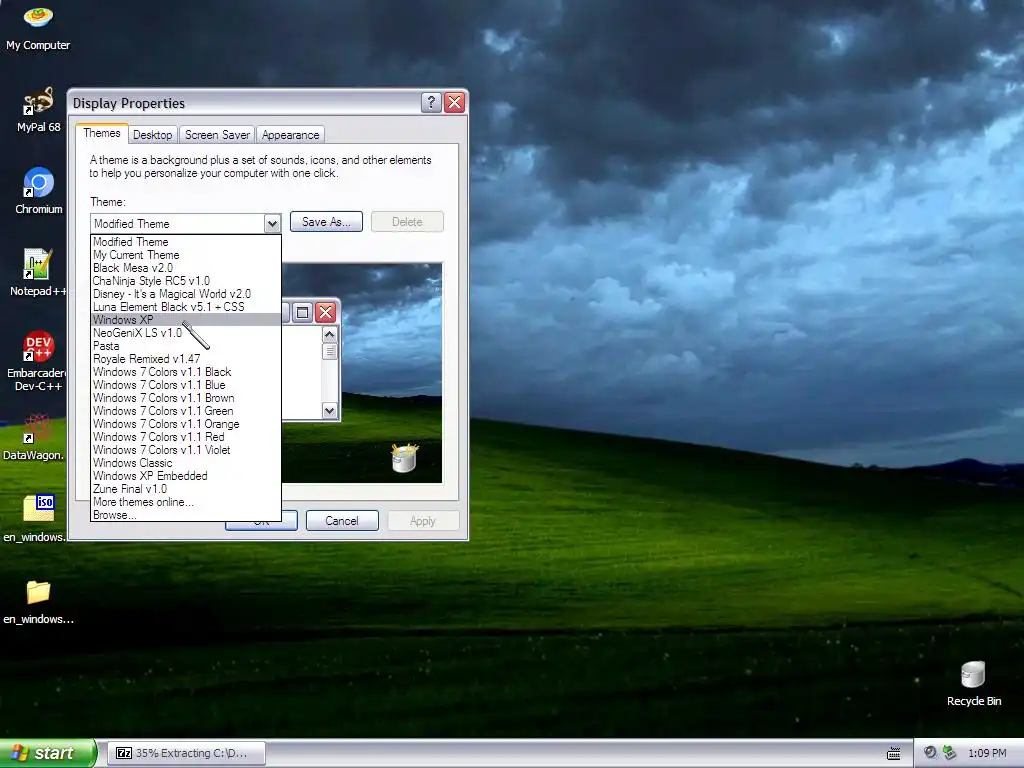
Task: Select the DataWagon desktop shortcut
Action: coord(34,437)
